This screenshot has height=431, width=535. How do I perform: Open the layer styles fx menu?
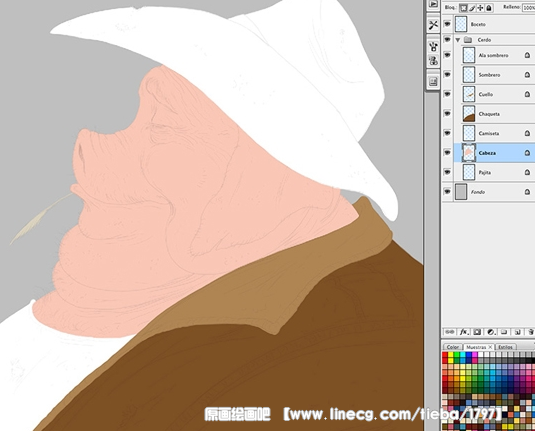click(464, 332)
